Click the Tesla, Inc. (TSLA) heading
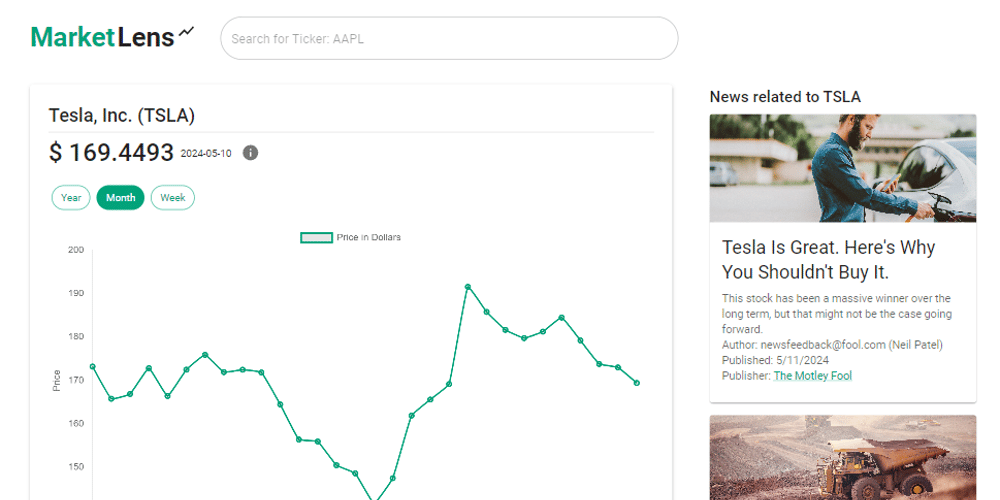This screenshot has width=1000, height=500. click(x=122, y=115)
